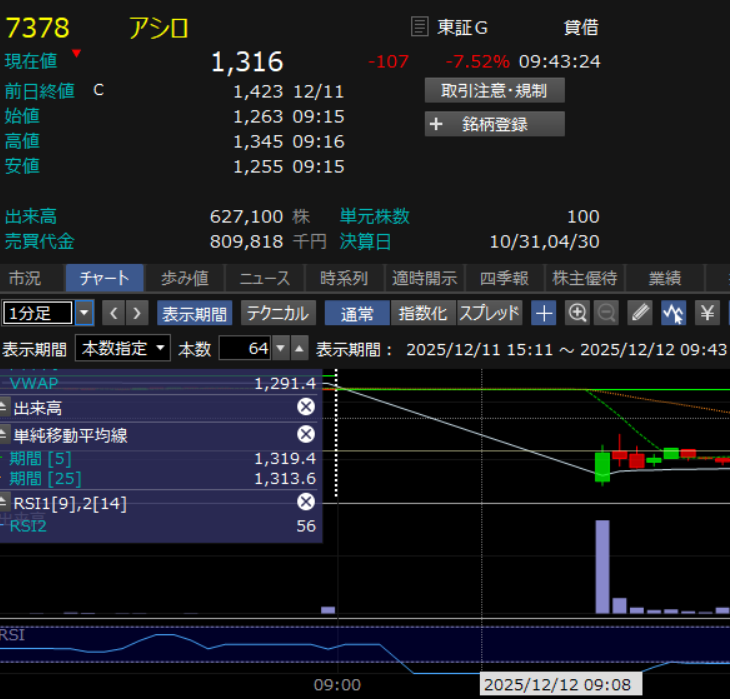Image resolution: width=730 pixels, height=699 pixels.
Task: Click the 銘柄登録 button
Action: (x=494, y=124)
